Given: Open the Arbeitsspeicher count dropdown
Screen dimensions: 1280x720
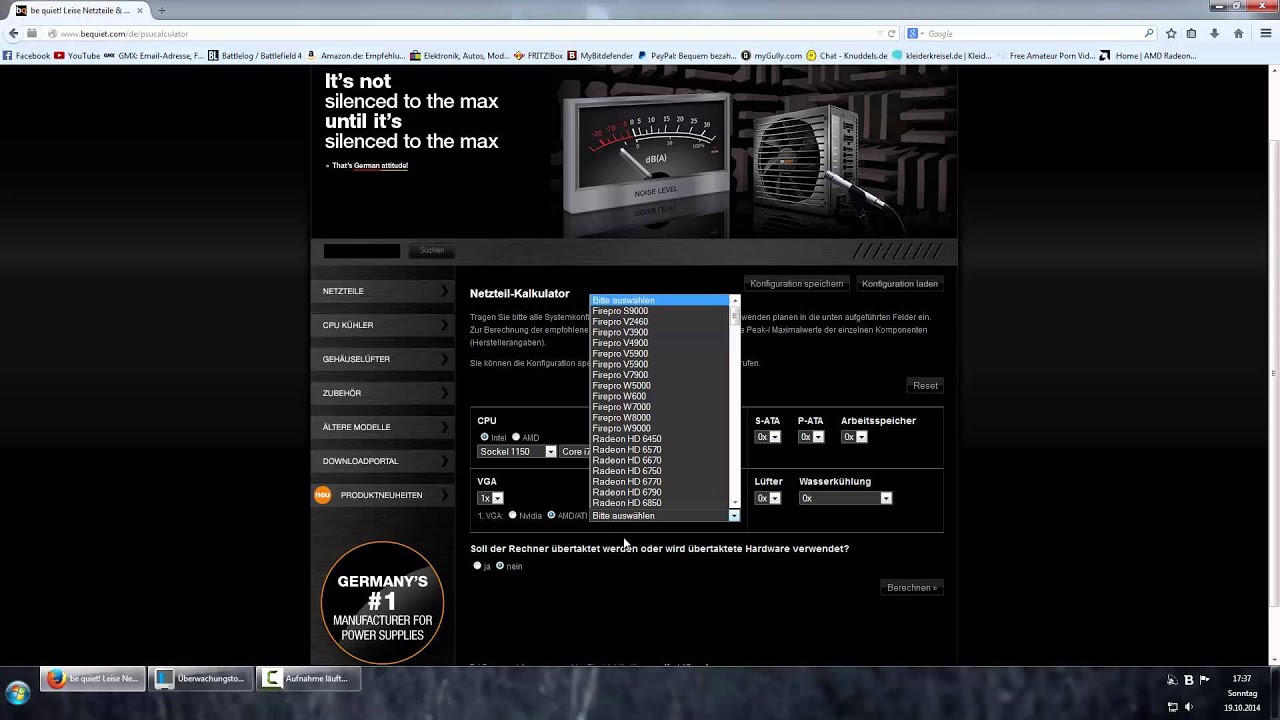Looking at the screenshot, I should [x=854, y=436].
